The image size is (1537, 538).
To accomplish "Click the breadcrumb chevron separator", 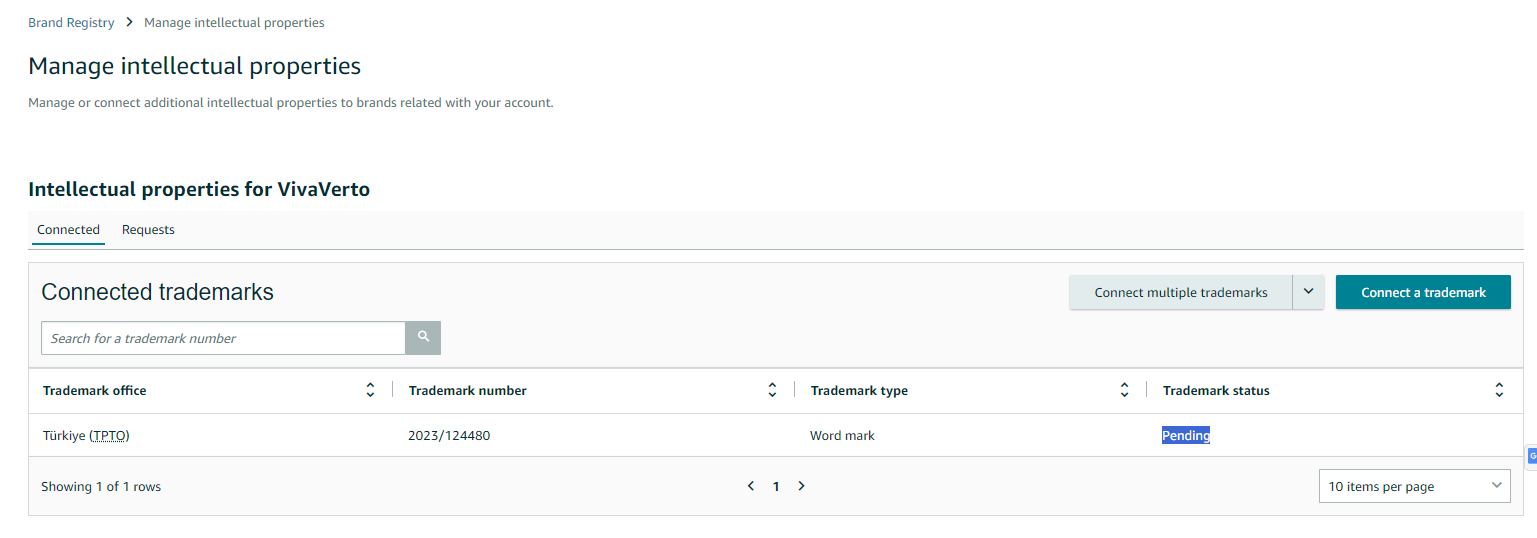I will (x=129, y=22).
